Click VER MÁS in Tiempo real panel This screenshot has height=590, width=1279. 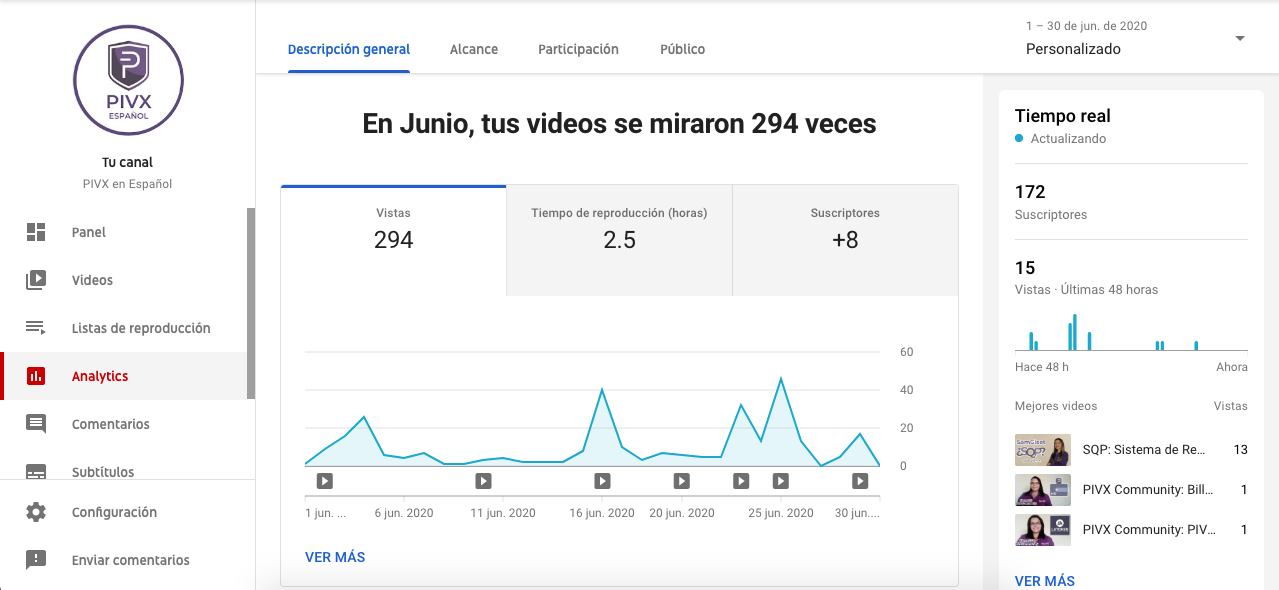point(1045,581)
